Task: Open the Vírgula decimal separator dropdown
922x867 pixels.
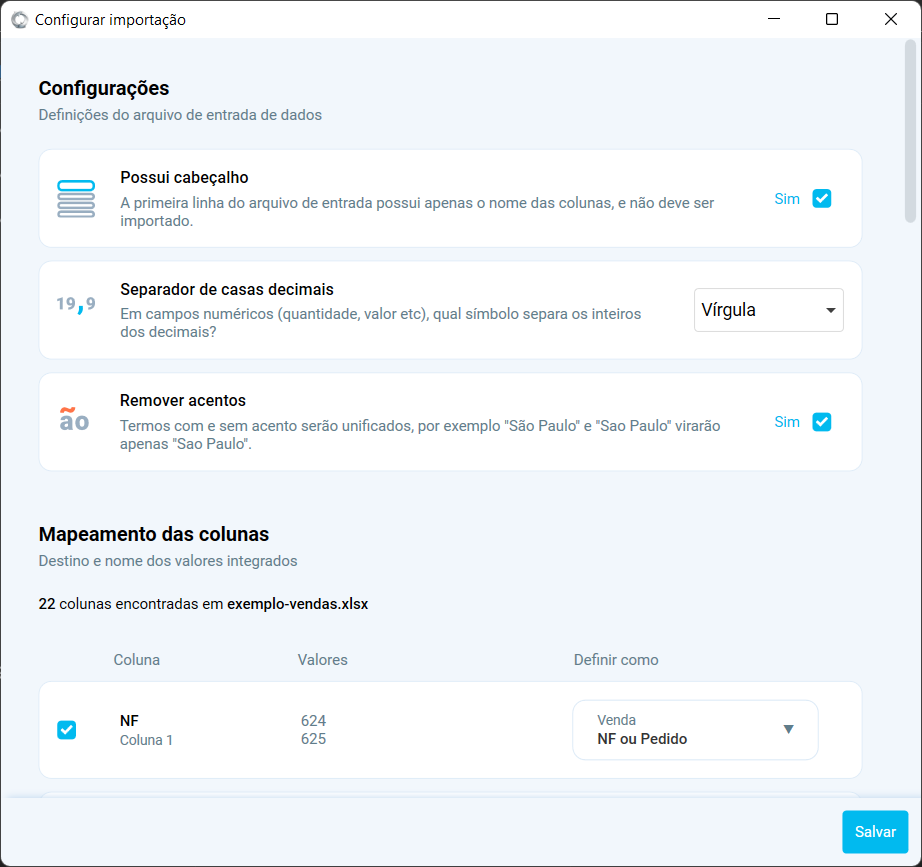Action: (x=768, y=310)
